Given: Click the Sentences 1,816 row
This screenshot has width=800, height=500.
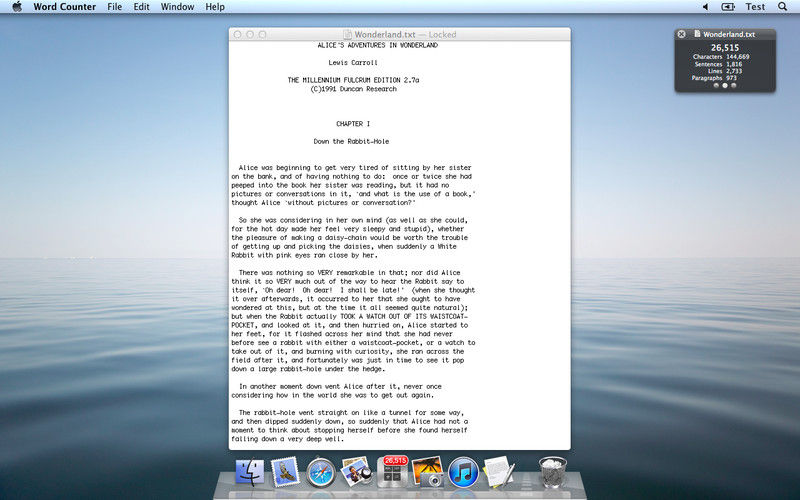Looking at the screenshot, I should coord(718,64).
